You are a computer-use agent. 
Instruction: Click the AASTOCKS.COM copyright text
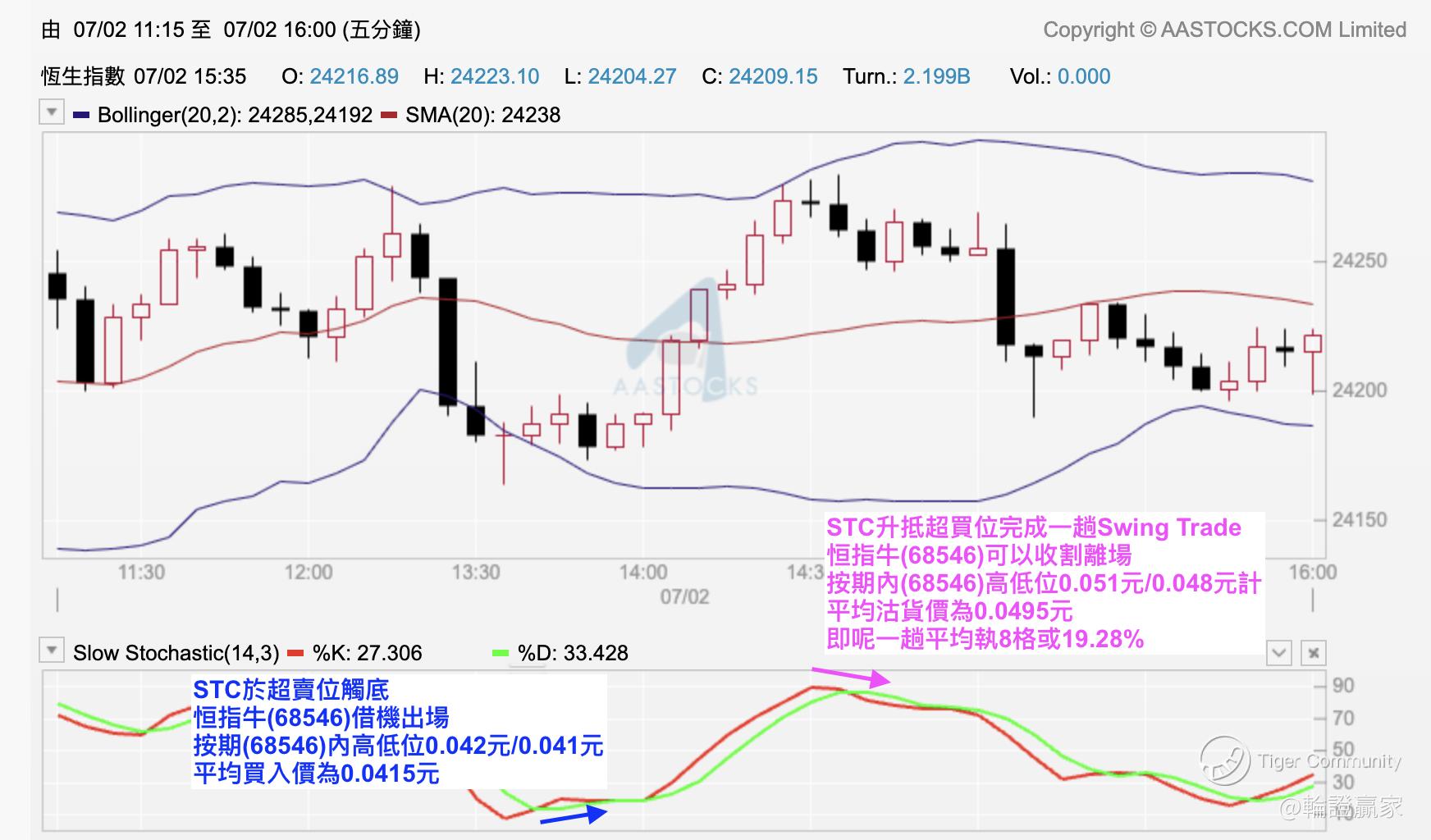pyautogui.click(x=1224, y=30)
